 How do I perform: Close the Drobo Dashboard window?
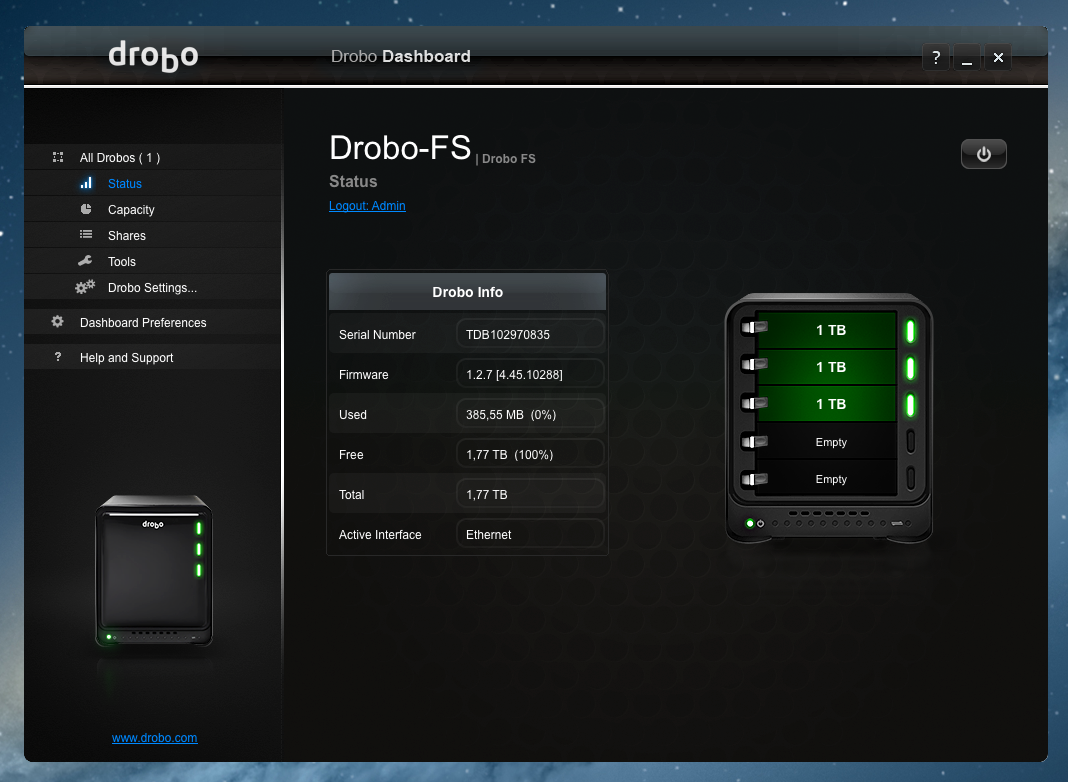pyautogui.click(x=998, y=57)
